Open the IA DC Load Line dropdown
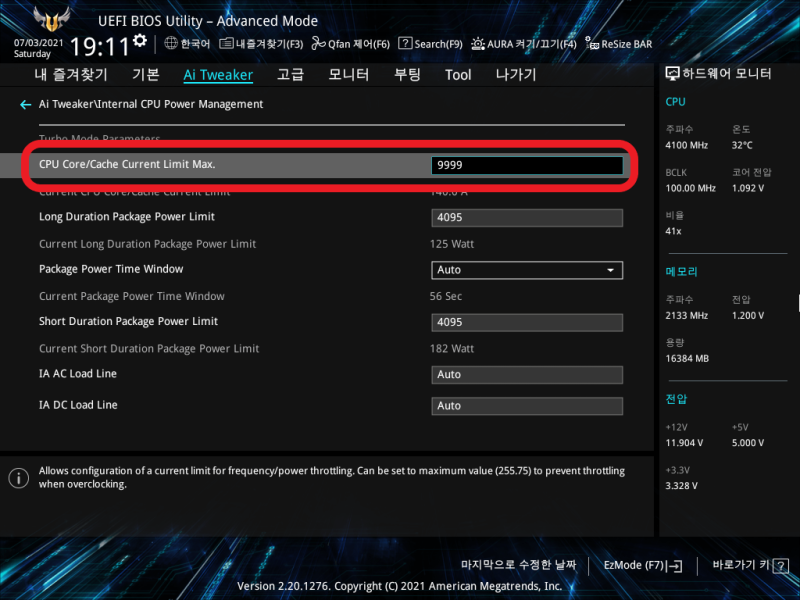Viewport: 800px width, 600px height. (x=527, y=405)
